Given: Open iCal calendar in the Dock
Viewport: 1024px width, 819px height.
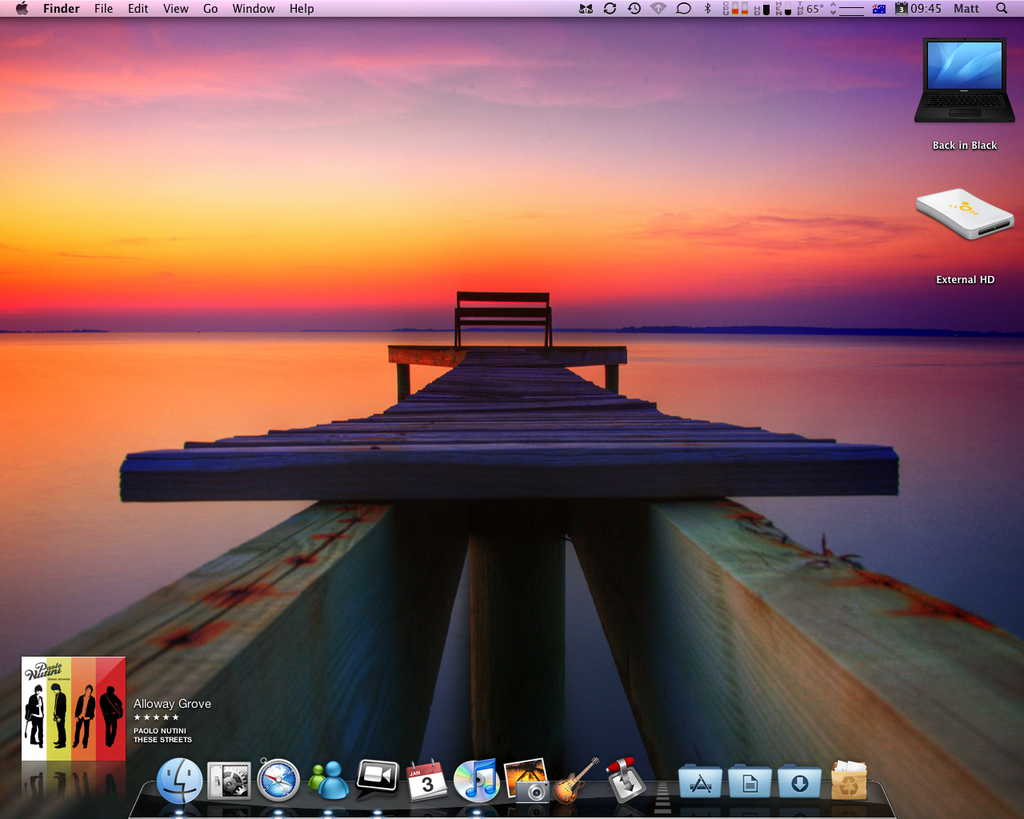Looking at the screenshot, I should point(427,780).
